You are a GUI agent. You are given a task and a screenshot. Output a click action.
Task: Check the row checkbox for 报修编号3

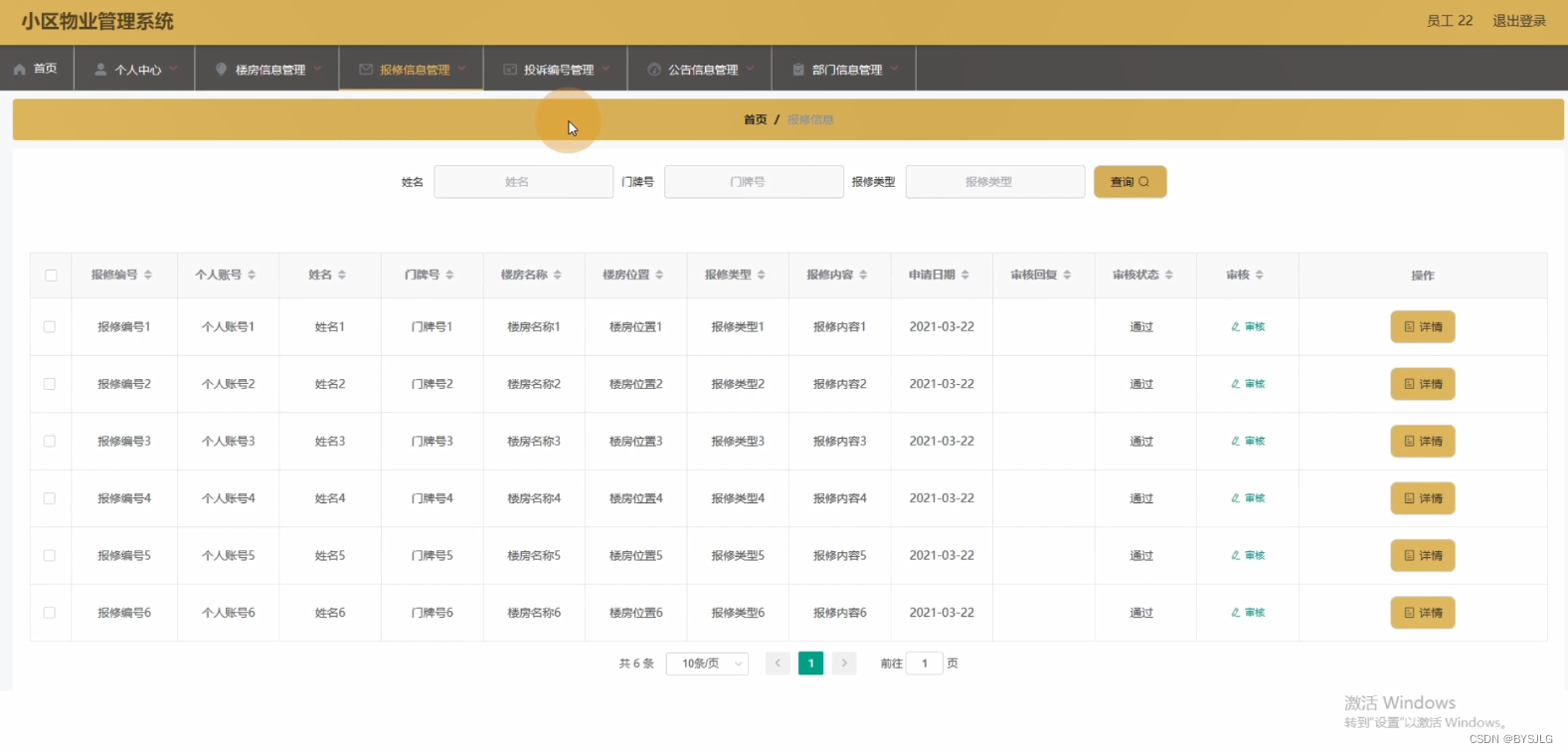click(x=50, y=441)
